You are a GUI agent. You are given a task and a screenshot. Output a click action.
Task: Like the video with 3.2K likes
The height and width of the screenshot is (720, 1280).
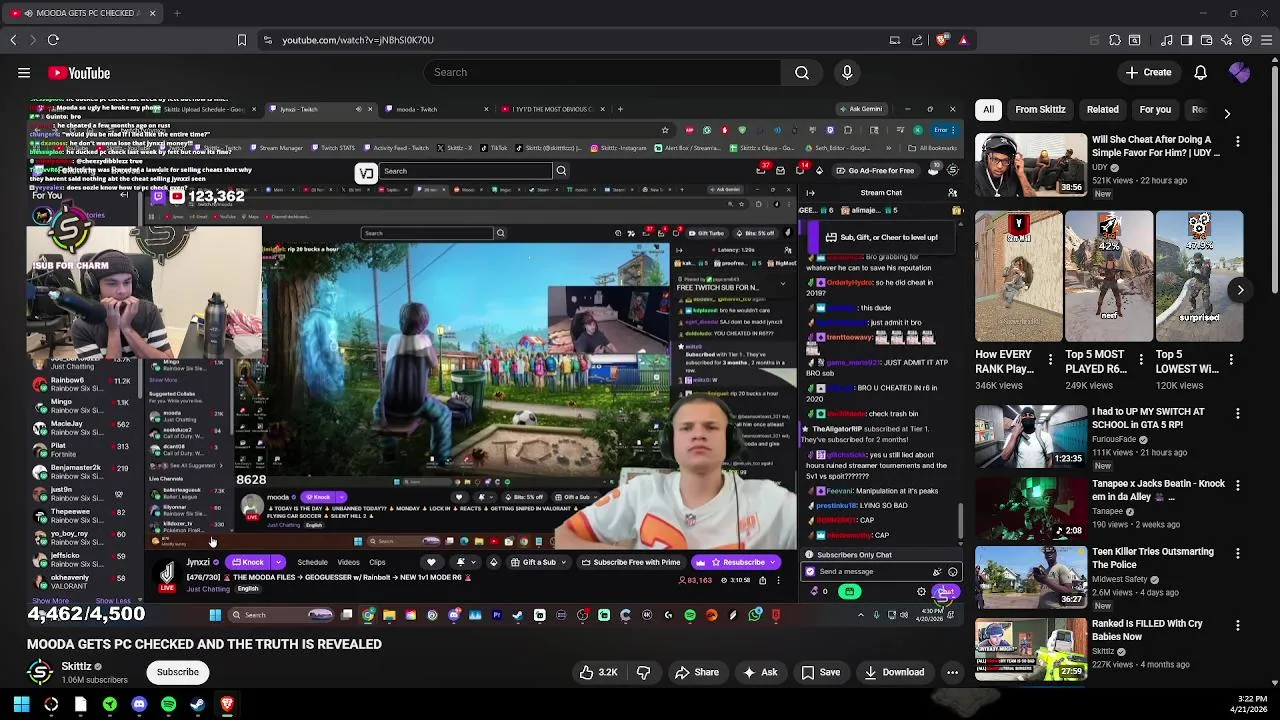pos(598,673)
